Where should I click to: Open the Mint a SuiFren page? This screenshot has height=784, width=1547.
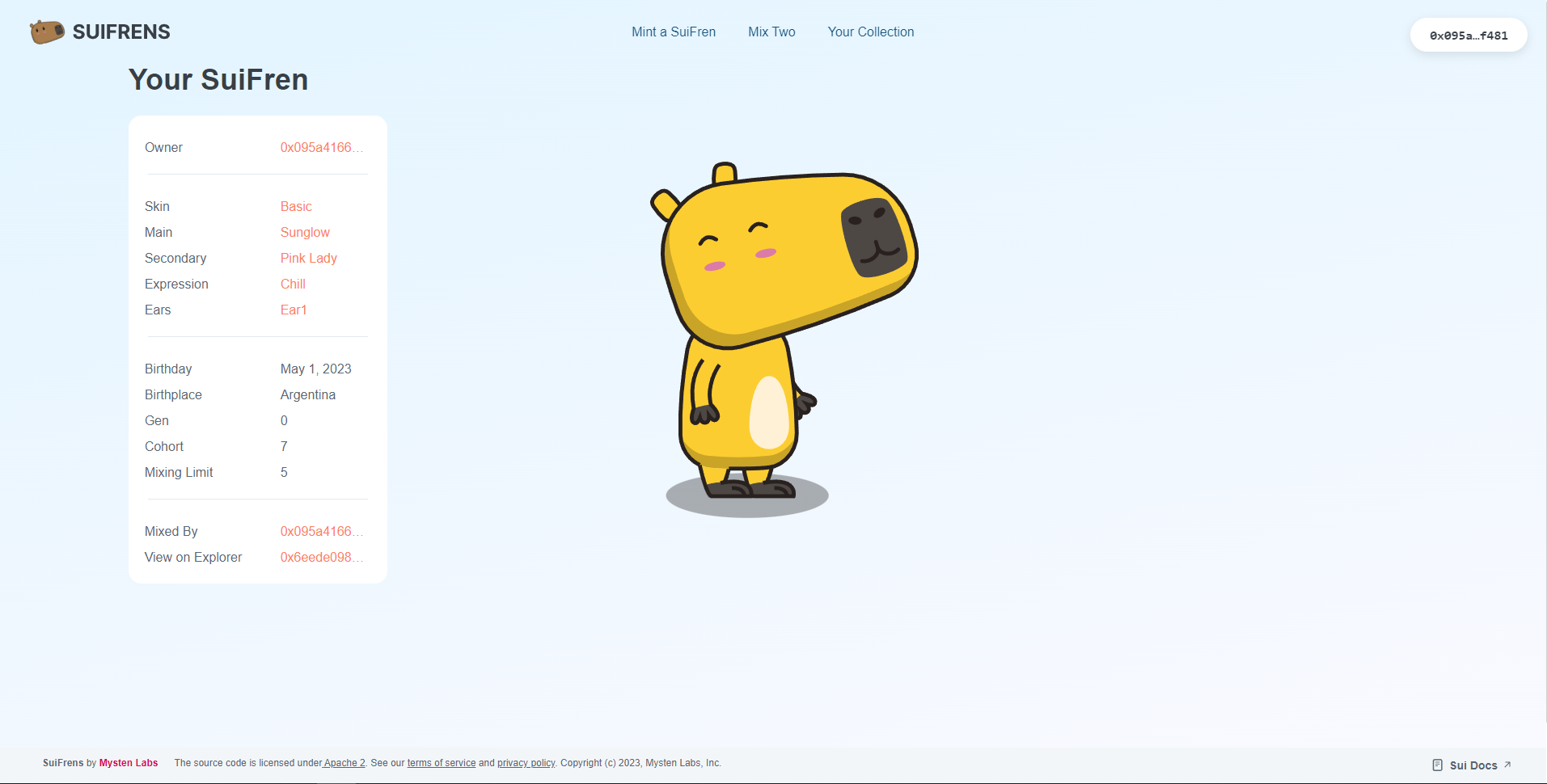(673, 32)
